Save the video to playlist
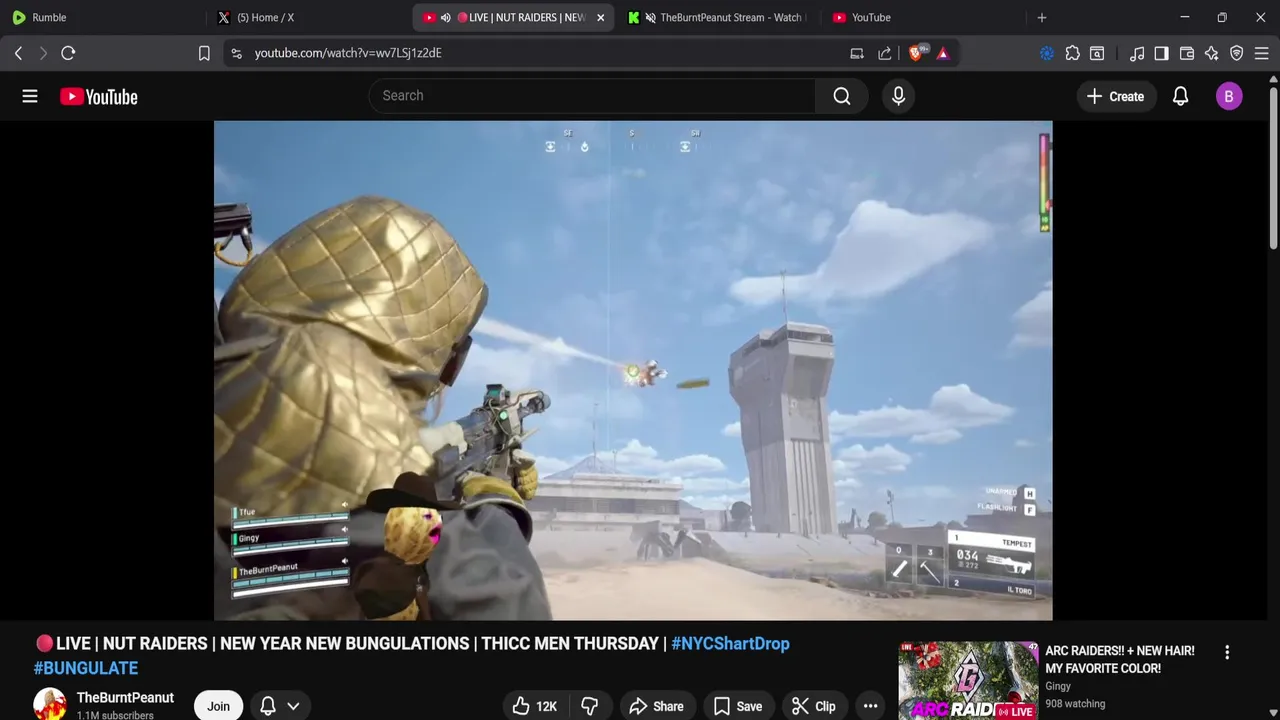 click(738, 706)
